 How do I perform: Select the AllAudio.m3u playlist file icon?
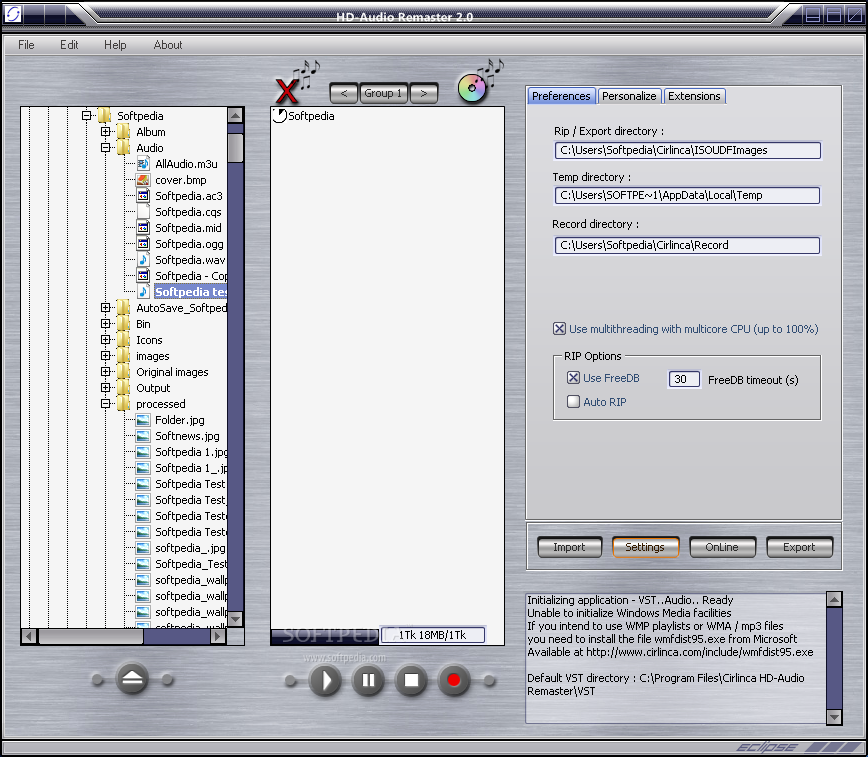pyautogui.click(x=143, y=164)
